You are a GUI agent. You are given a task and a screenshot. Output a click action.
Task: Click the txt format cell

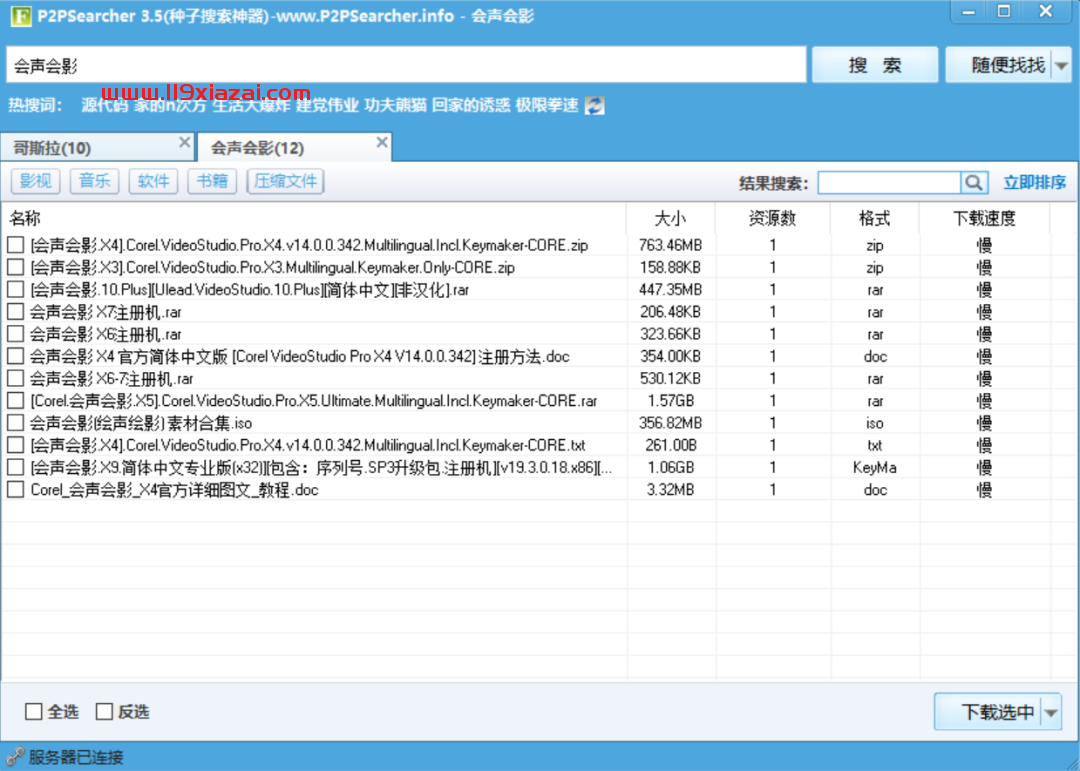pos(875,445)
